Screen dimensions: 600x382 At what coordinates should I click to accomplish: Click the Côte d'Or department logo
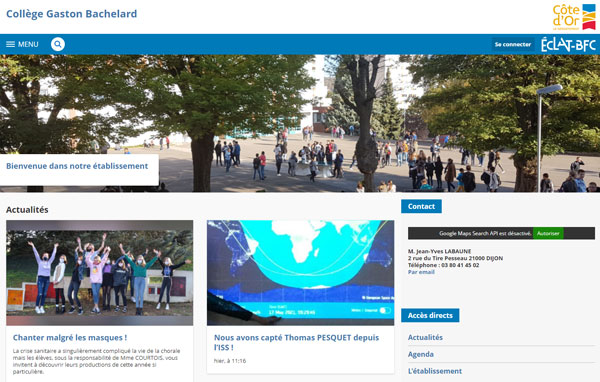tap(574, 17)
